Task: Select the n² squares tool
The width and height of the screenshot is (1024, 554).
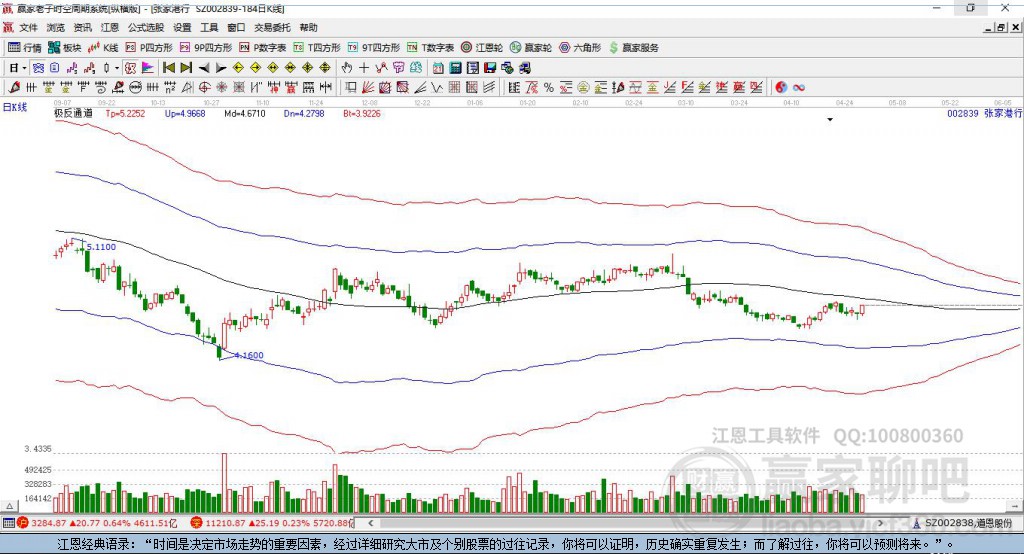Action: coord(170,87)
